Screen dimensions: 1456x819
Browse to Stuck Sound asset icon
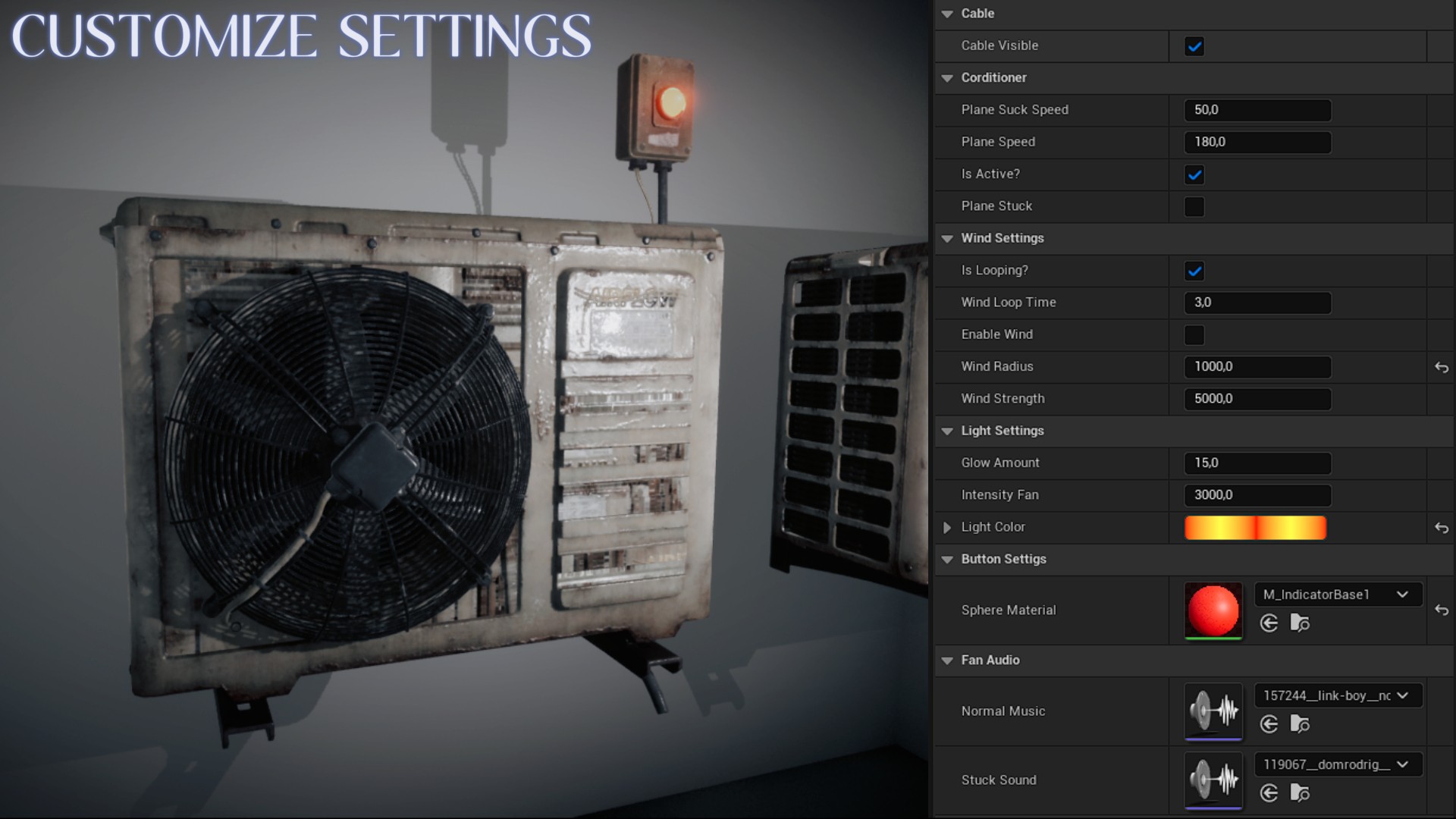coord(1300,793)
